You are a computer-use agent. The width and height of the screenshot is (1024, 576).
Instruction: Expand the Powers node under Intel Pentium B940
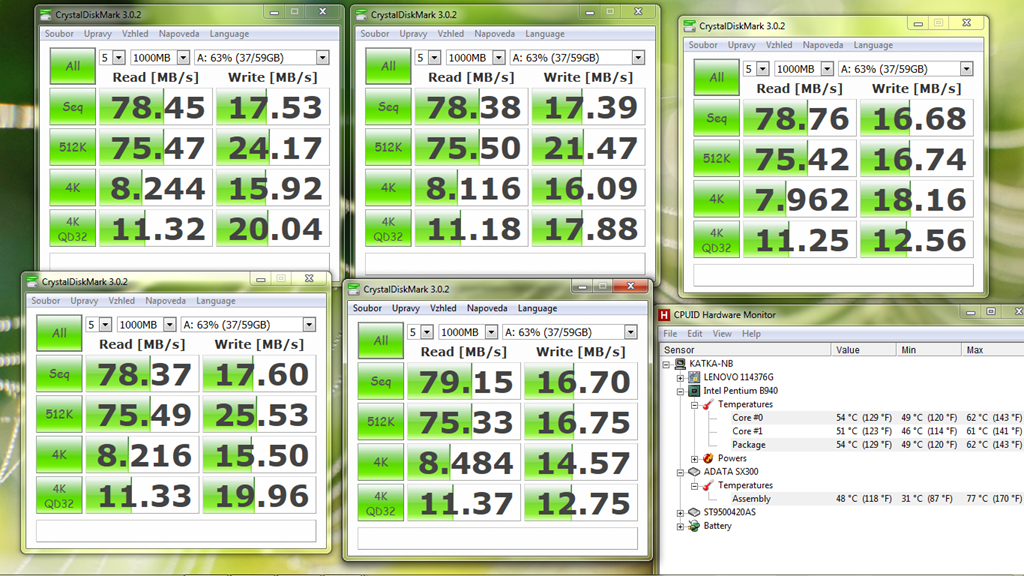(x=695, y=458)
